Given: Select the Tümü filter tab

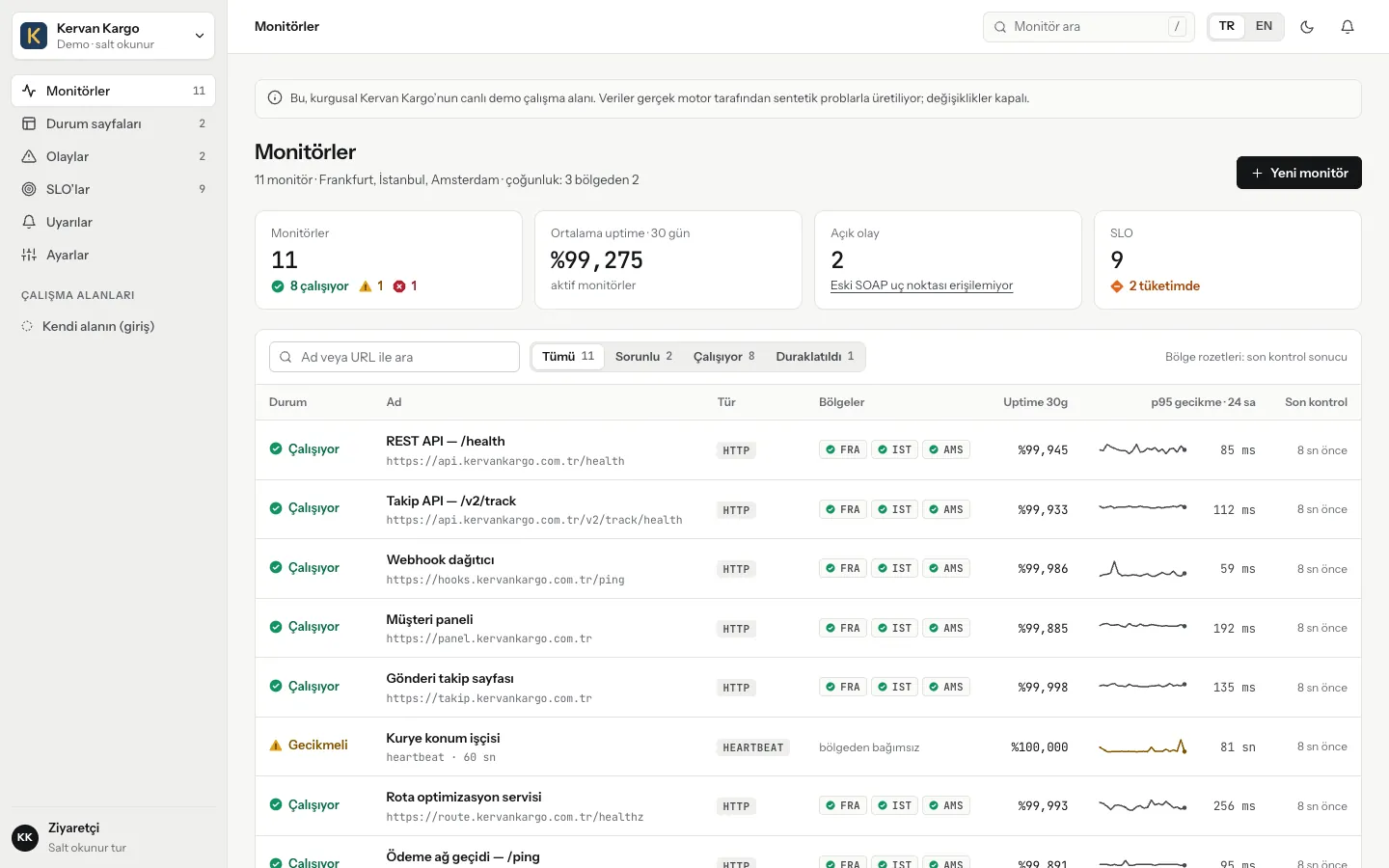Looking at the screenshot, I should (x=568, y=357).
